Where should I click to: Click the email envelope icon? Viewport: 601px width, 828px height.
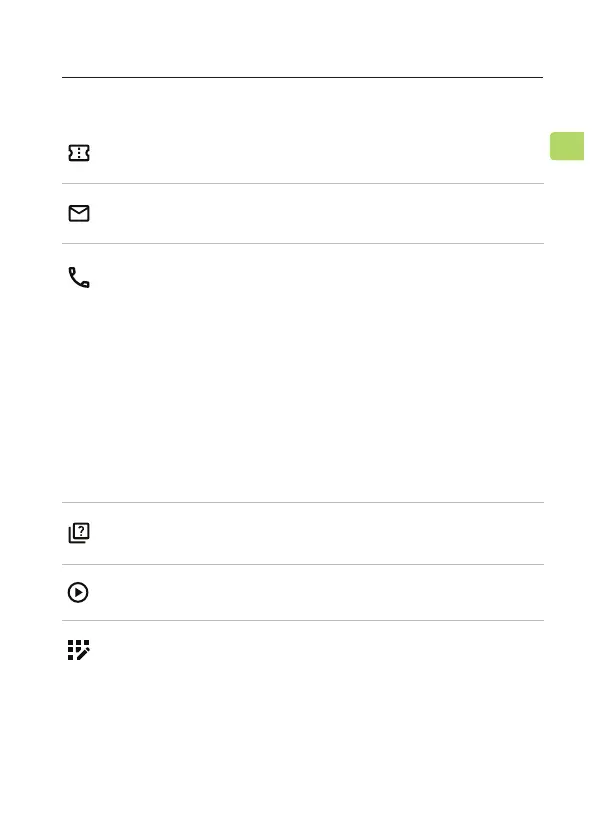tap(78, 213)
